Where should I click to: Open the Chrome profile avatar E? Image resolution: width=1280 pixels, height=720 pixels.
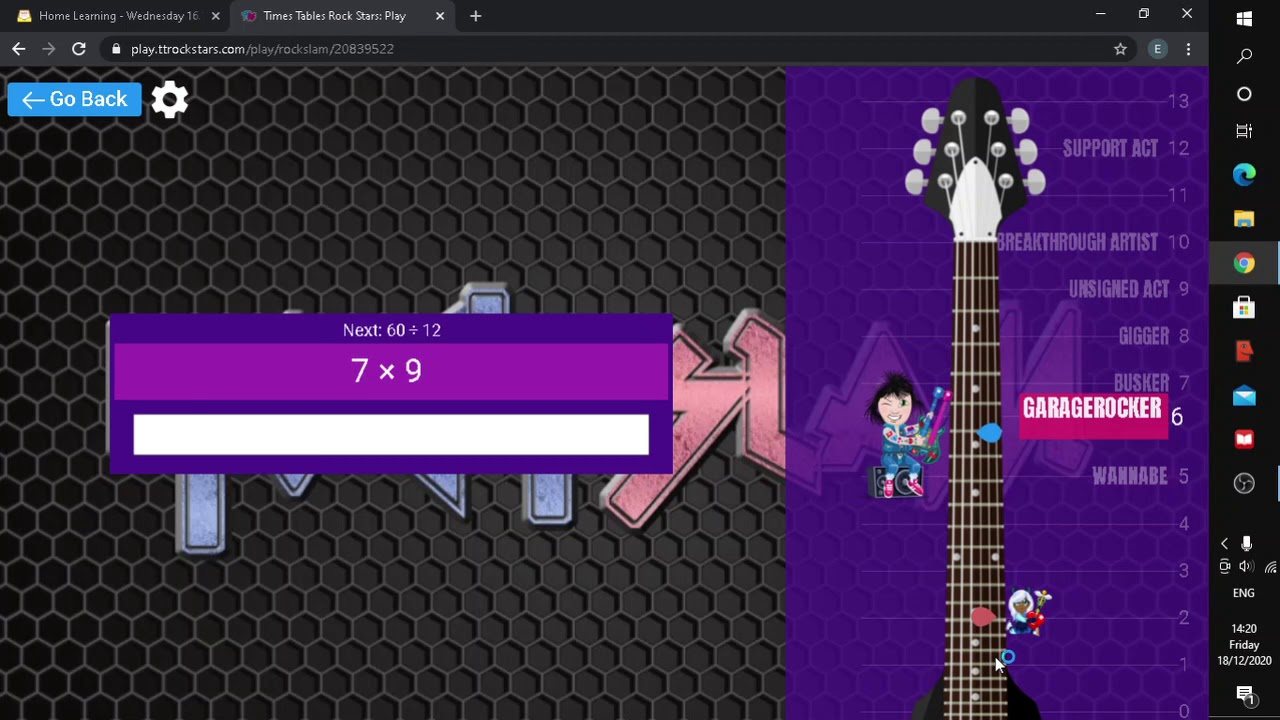coord(1157,49)
